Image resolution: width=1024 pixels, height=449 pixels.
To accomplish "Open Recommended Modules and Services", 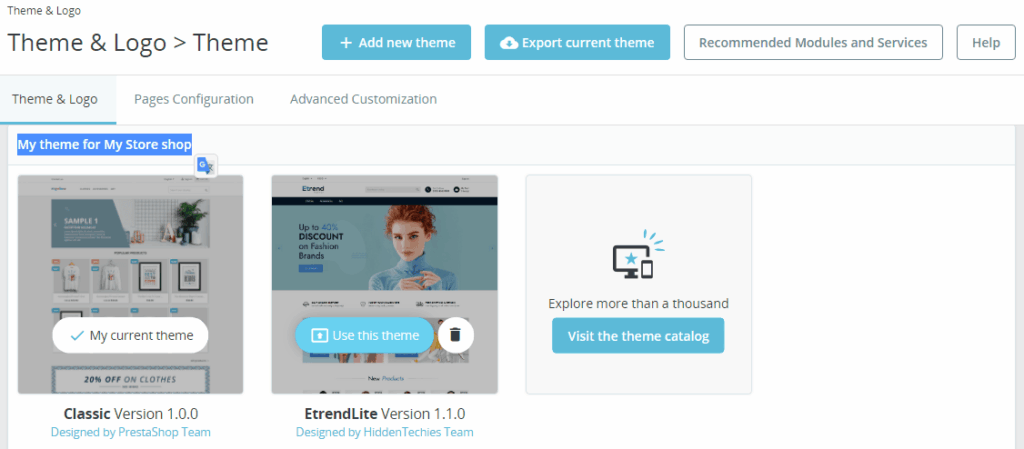I will tap(812, 43).
